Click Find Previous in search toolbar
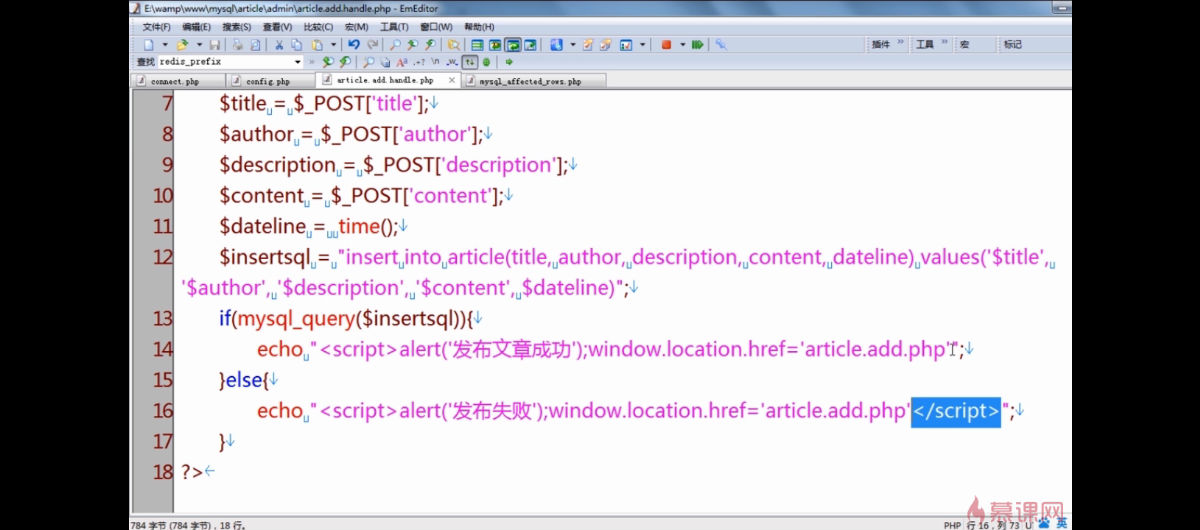The width and height of the screenshot is (1200, 530). point(343,61)
